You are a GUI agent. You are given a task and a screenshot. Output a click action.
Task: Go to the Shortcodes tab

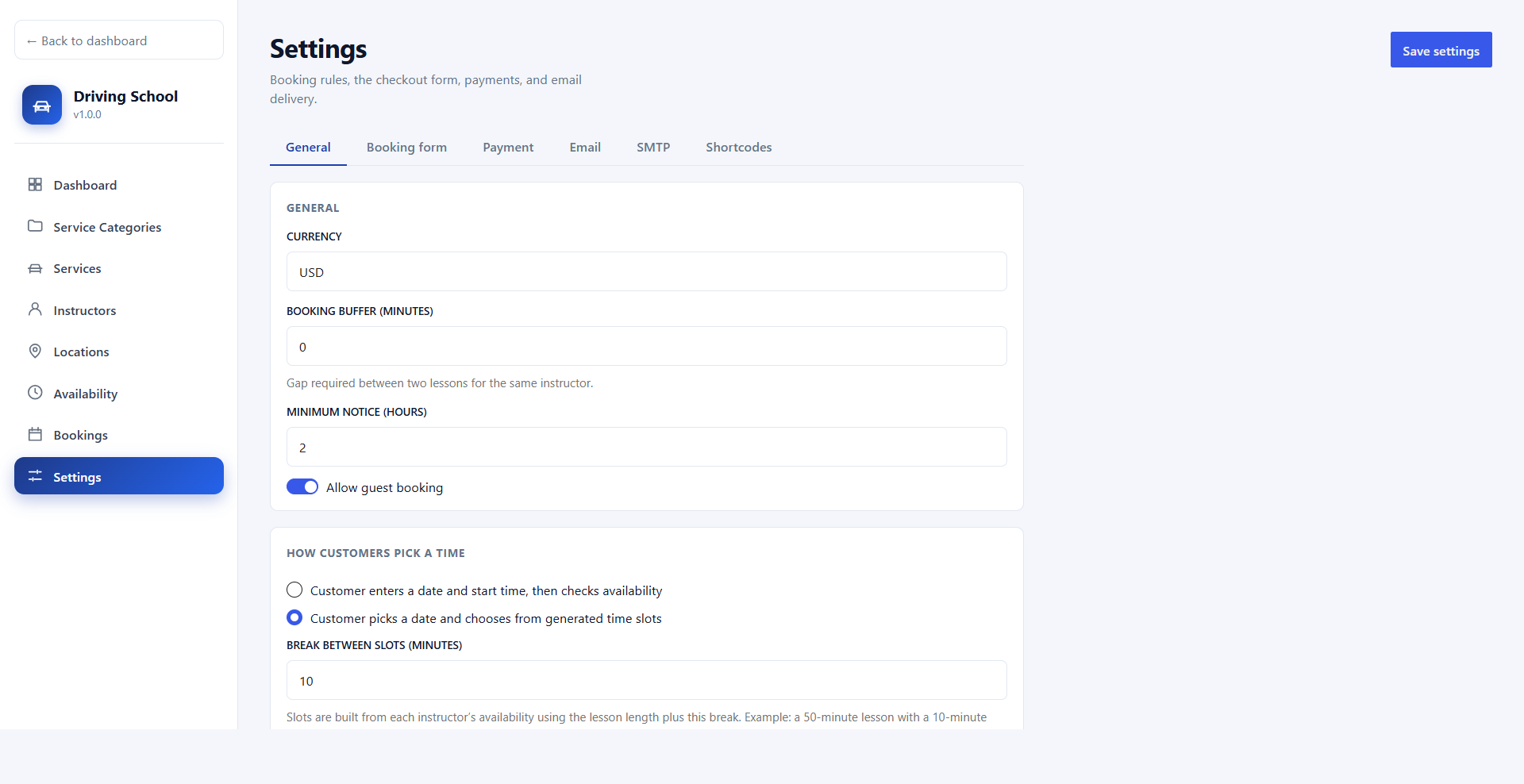pos(739,147)
